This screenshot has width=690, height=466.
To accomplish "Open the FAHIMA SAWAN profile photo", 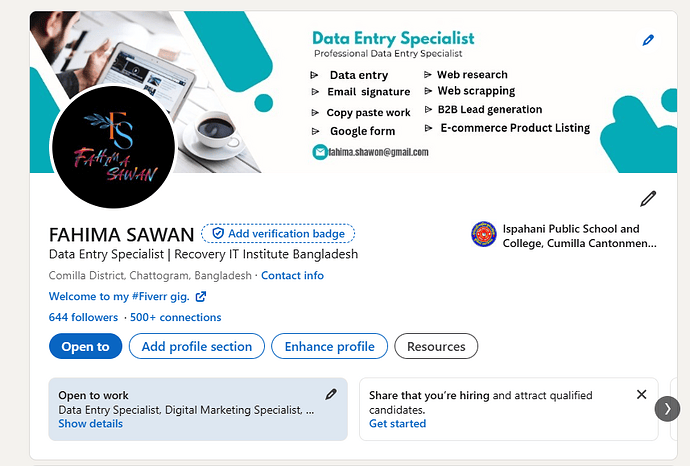I will (114, 147).
